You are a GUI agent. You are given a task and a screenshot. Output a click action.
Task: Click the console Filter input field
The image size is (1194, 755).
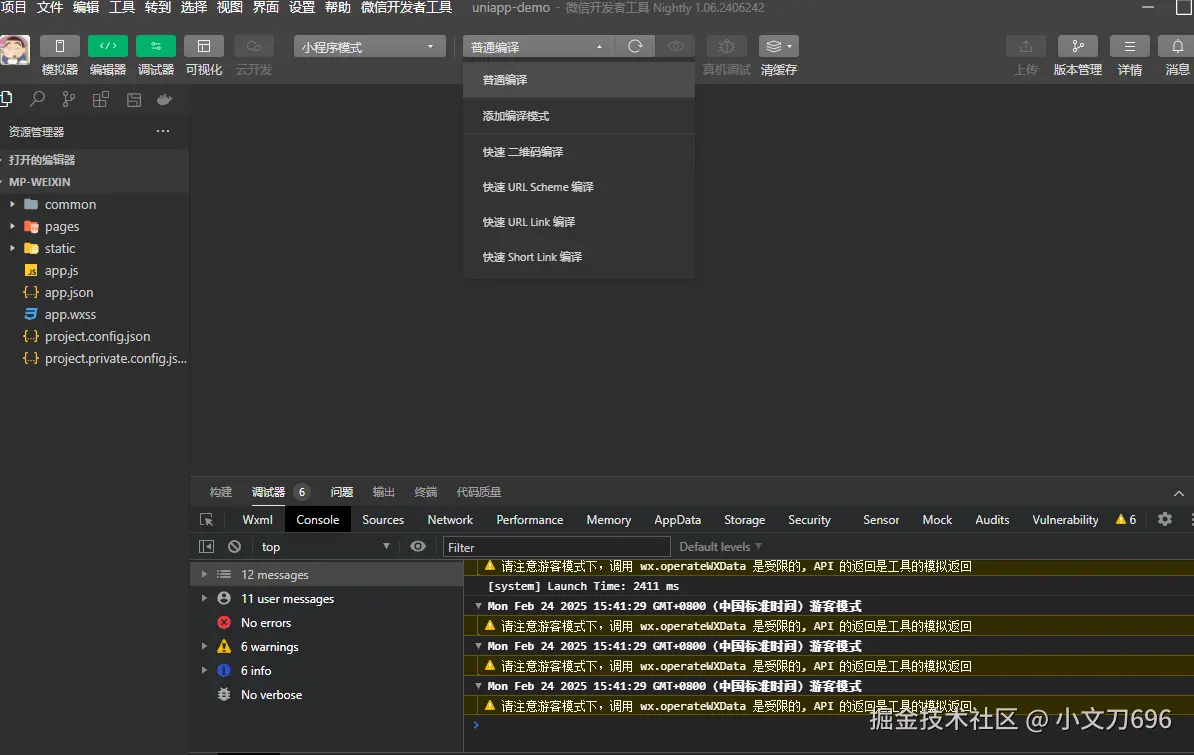coord(557,547)
